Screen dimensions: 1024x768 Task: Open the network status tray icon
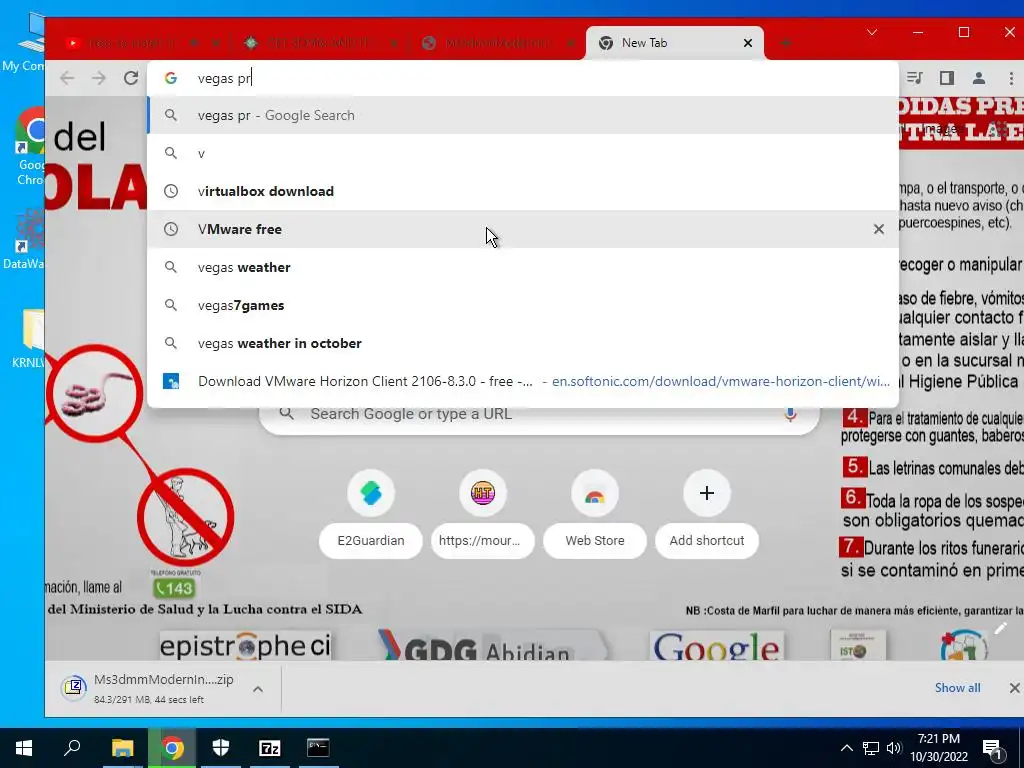point(871,748)
